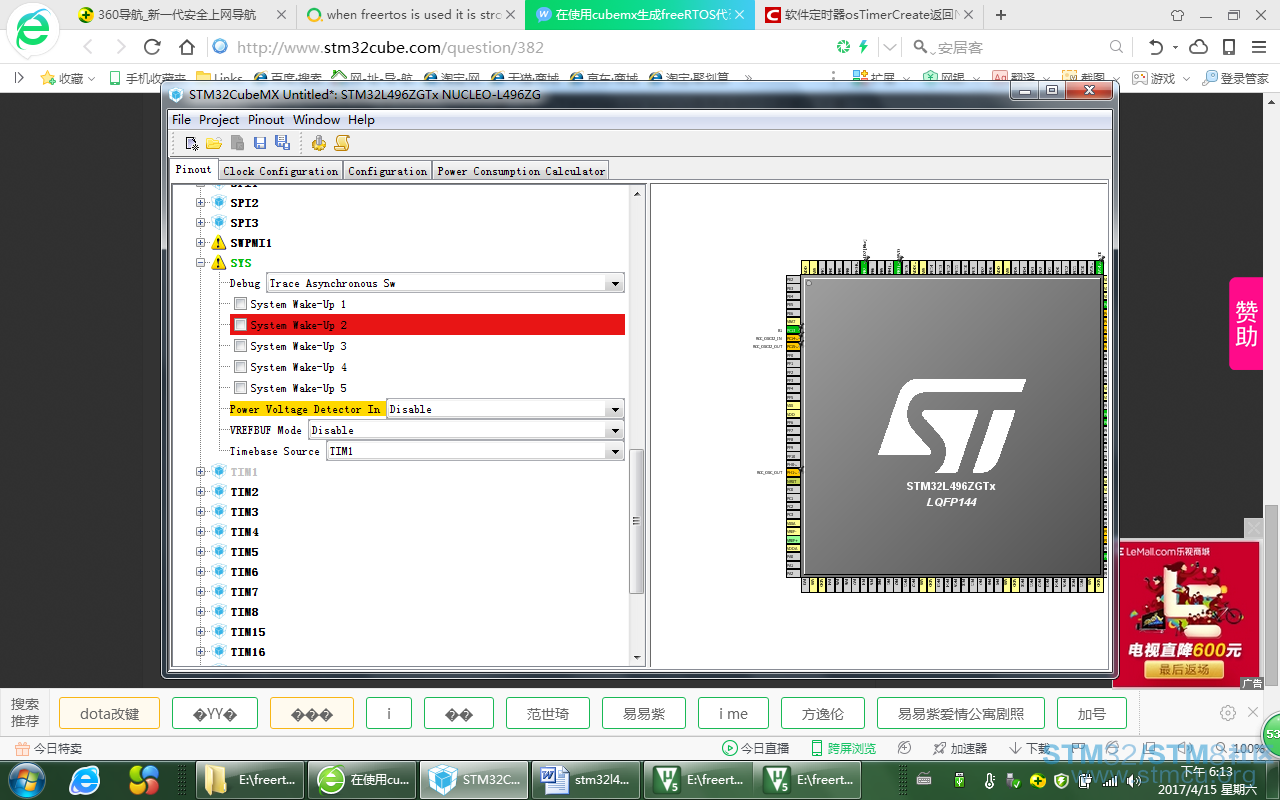
Task: Click the Generate Report scroll icon
Action: 342,143
